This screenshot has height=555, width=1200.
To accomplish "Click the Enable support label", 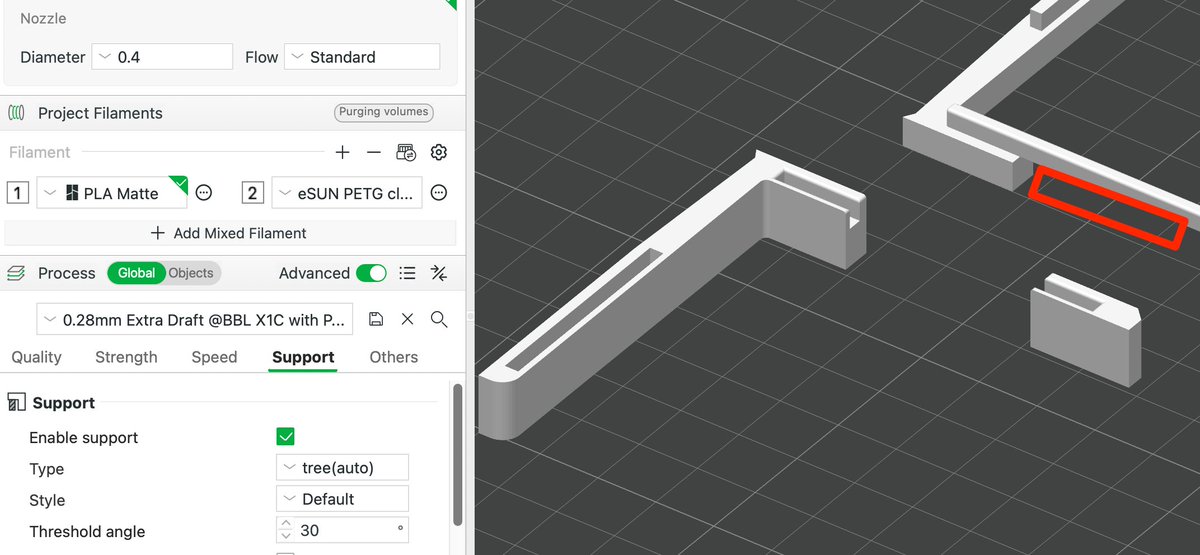I will [x=83, y=438].
